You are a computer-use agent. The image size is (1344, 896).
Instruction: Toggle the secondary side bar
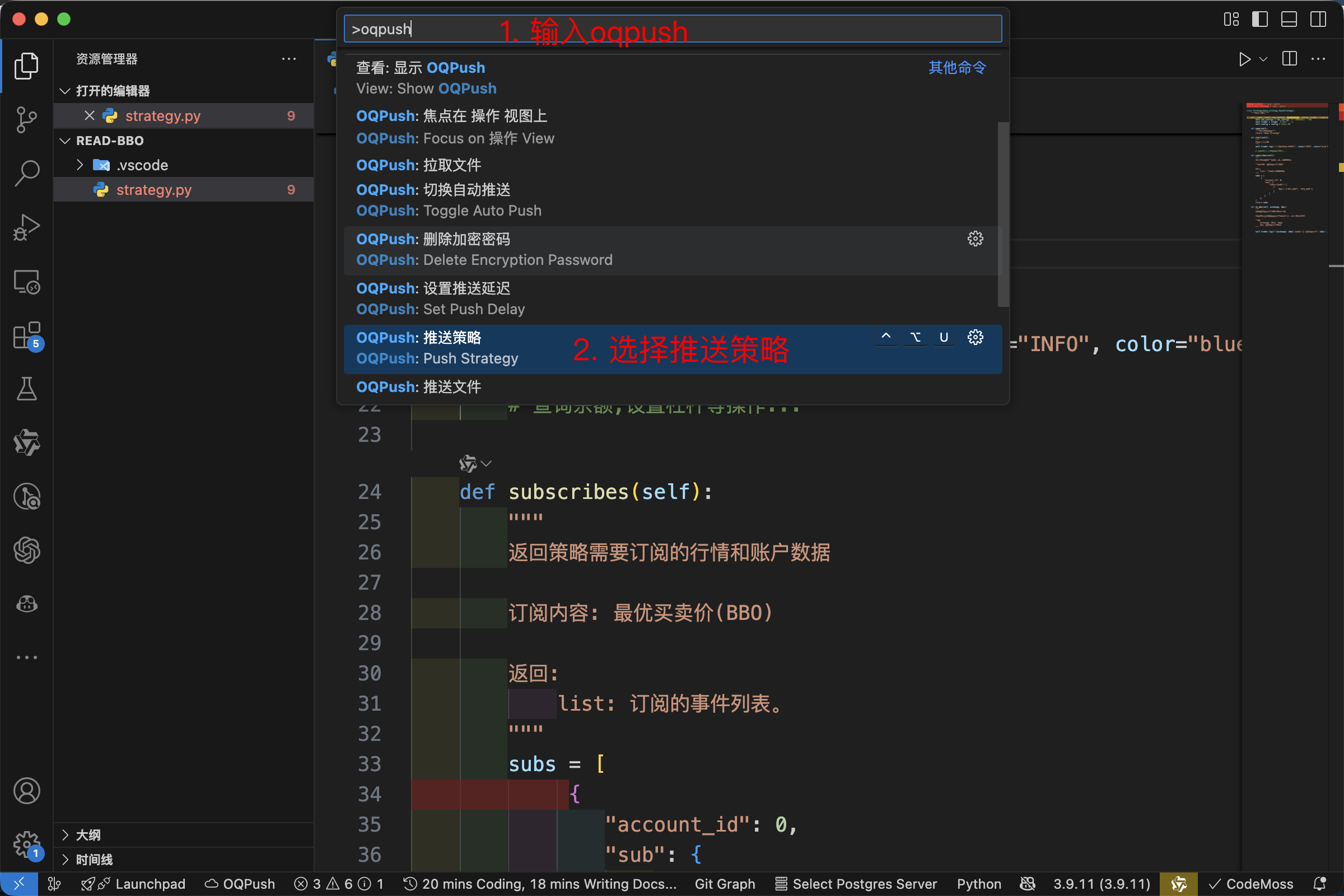pyautogui.click(x=1318, y=19)
